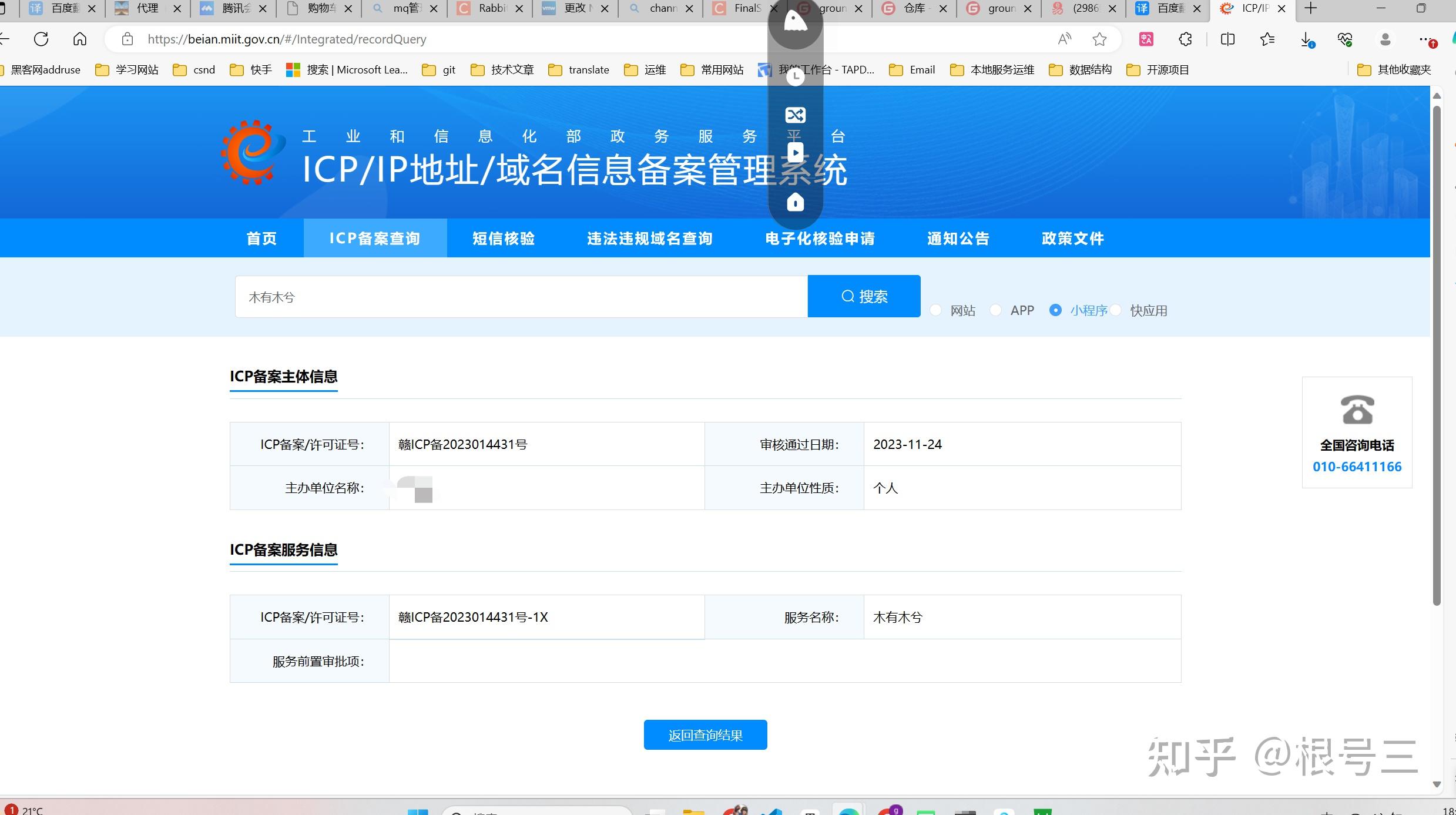Click the home page icon
This screenshot has width=1456, height=815.
80,39
